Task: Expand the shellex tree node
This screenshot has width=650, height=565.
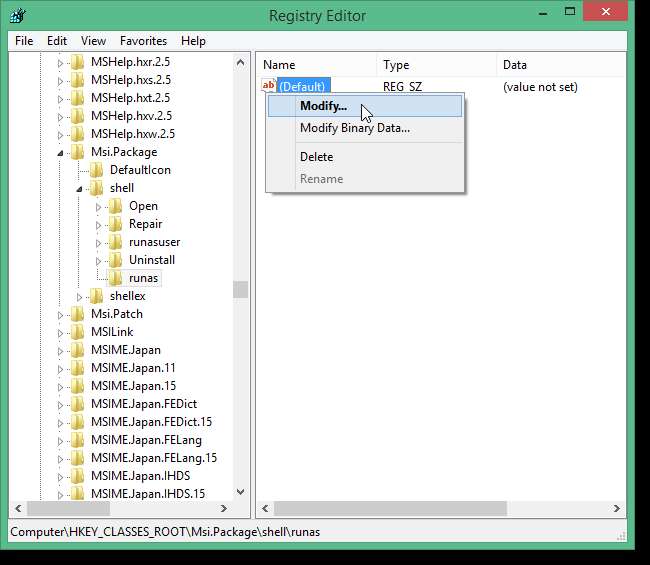Action: click(80, 297)
